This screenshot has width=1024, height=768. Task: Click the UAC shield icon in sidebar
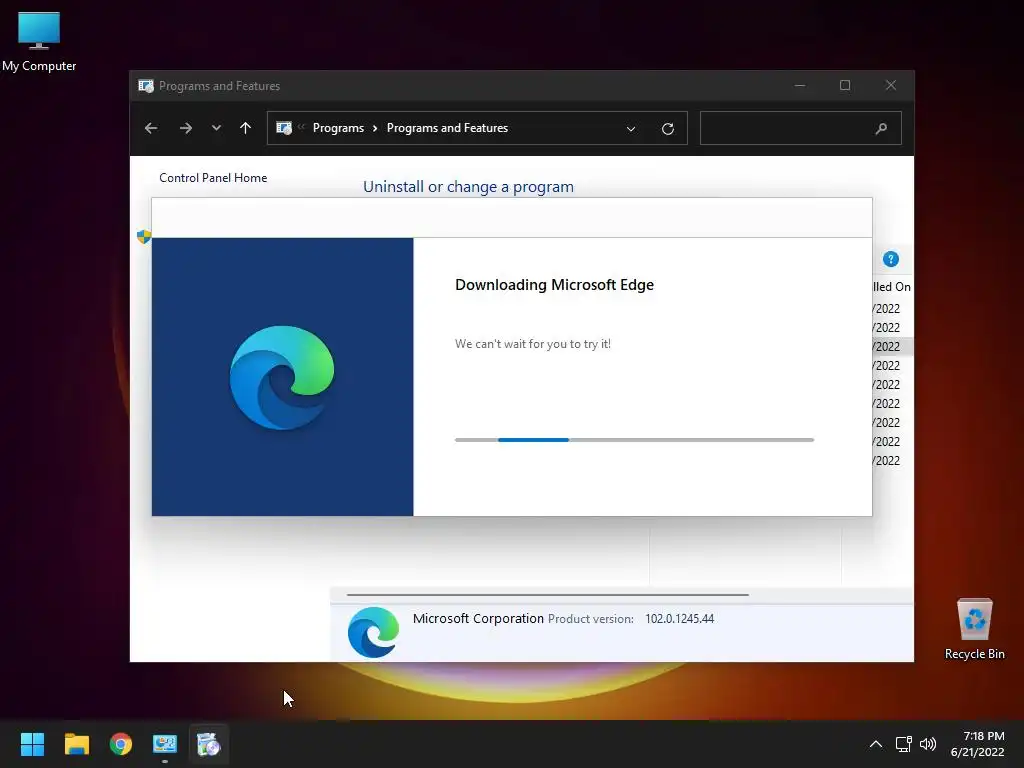(x=144, y=236)
